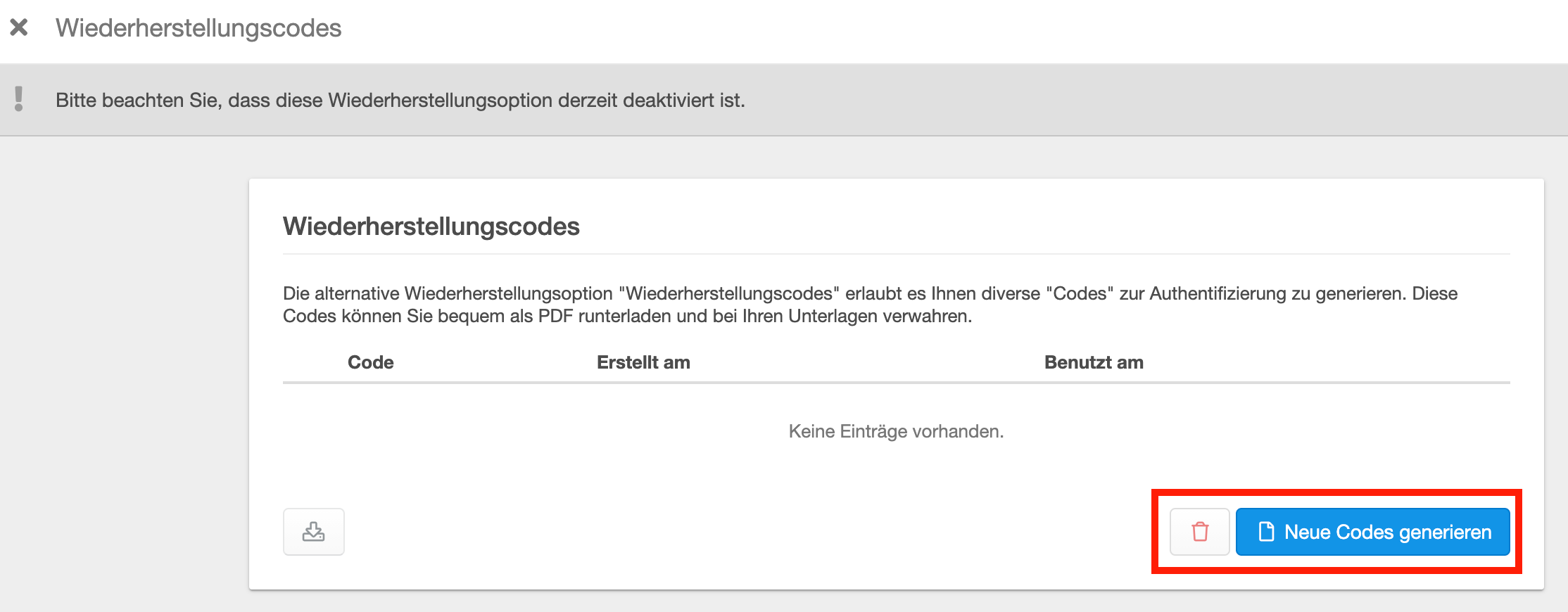Image resolution: width=1568 pixels, height=612 pixels.
Task: Select the "Benutzt am" column header
Action: (1094, 362)
